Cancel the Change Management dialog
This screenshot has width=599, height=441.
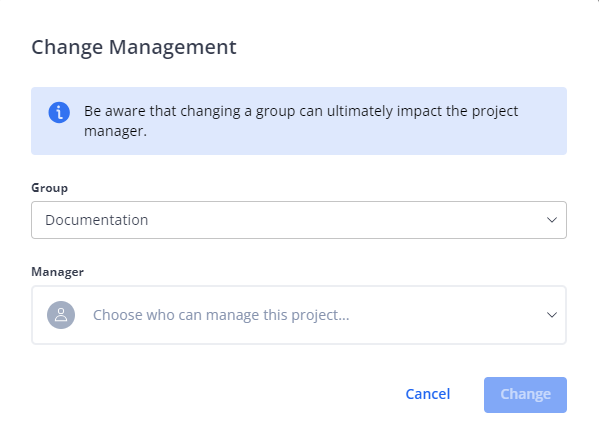click(x=428, y=394)
